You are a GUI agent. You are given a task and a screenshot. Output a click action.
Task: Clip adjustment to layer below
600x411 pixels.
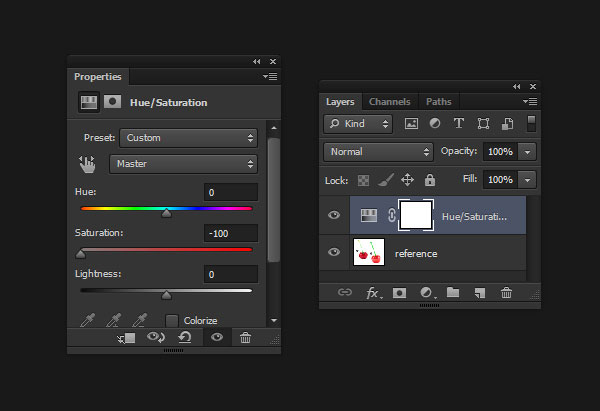point(126,338)
